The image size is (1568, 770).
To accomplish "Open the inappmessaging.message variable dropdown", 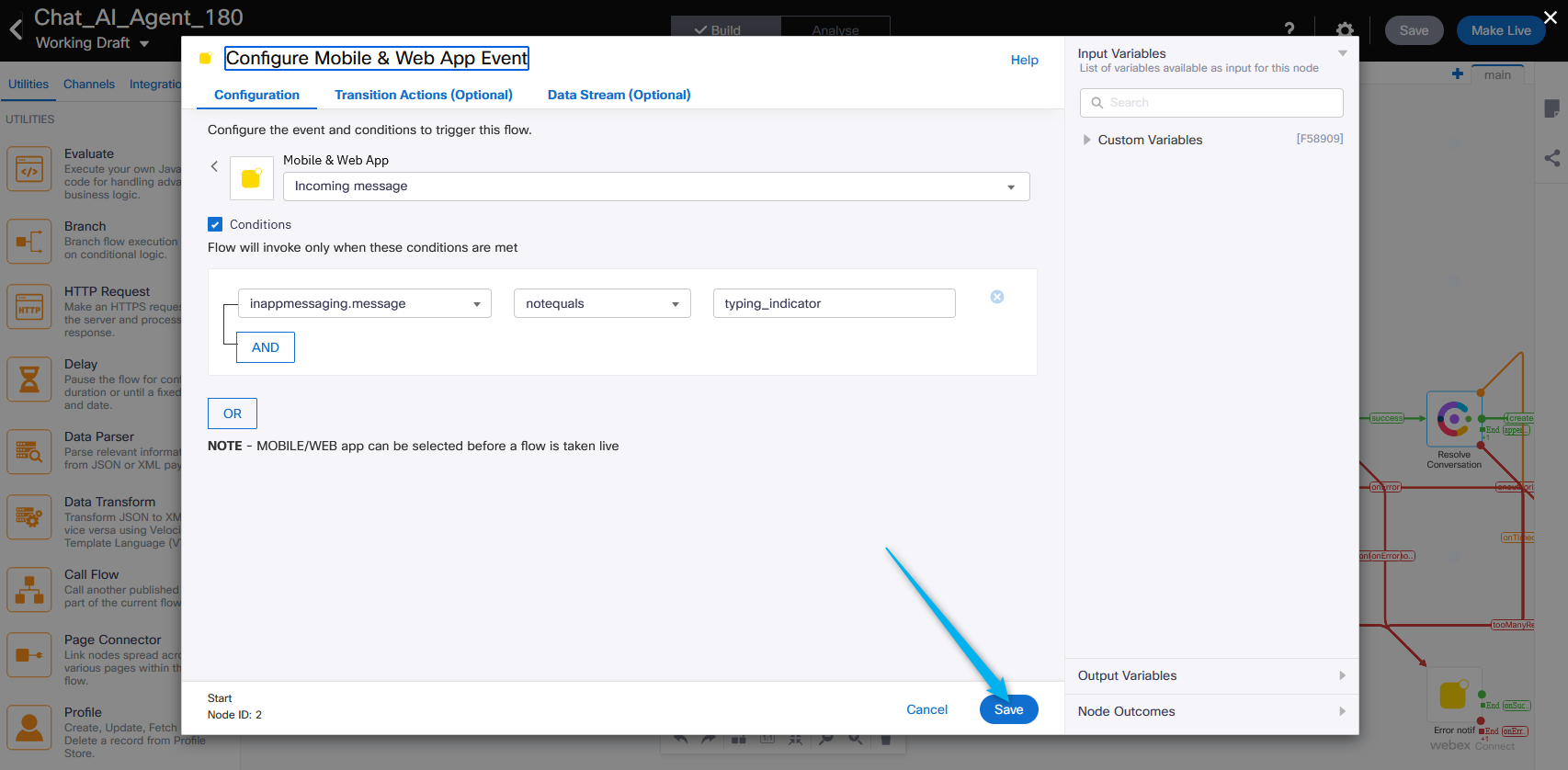I will tap(364, 304).
